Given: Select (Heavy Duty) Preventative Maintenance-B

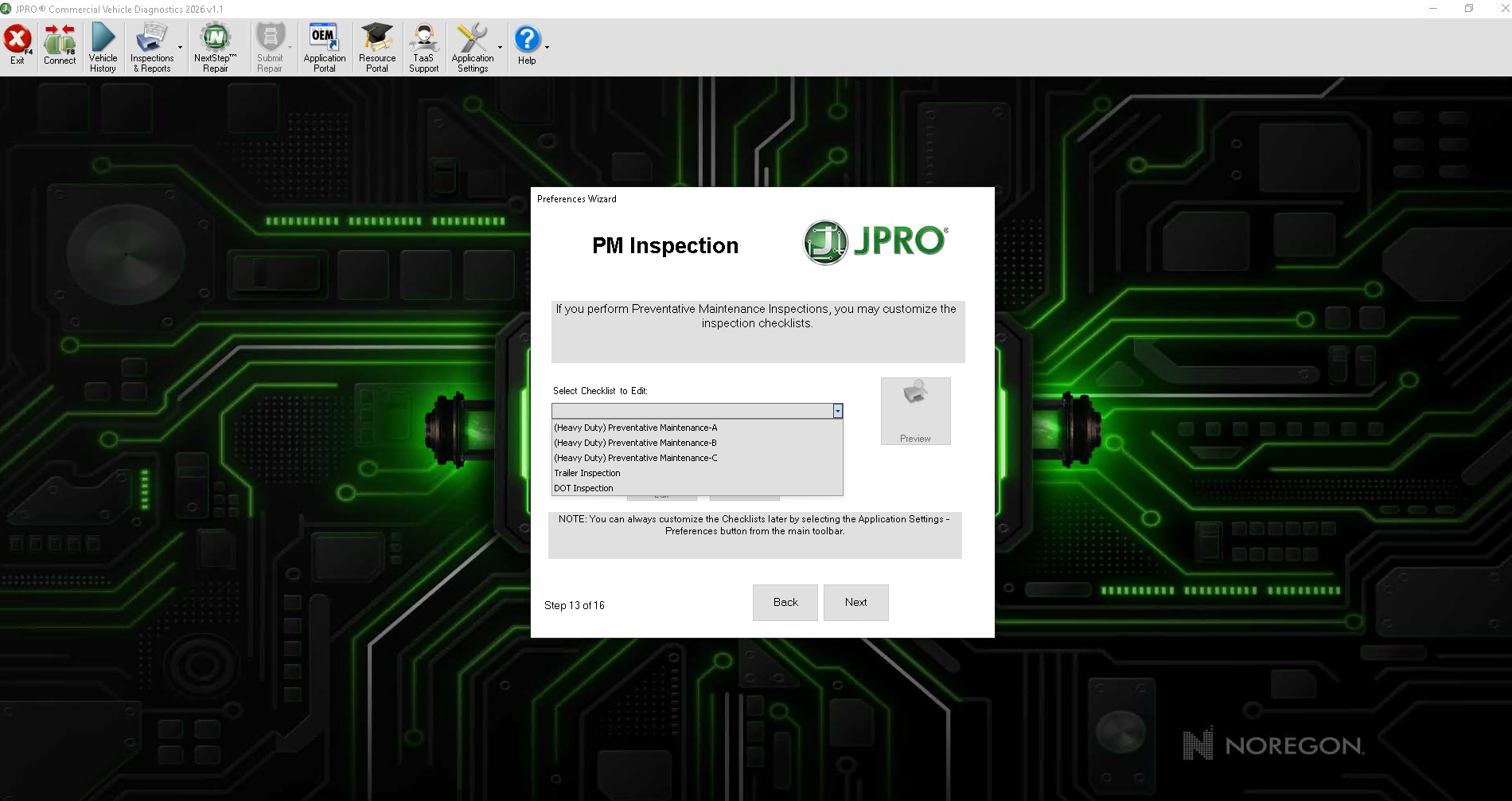Looking at the screenshot, I should click(x=697, y=443).
